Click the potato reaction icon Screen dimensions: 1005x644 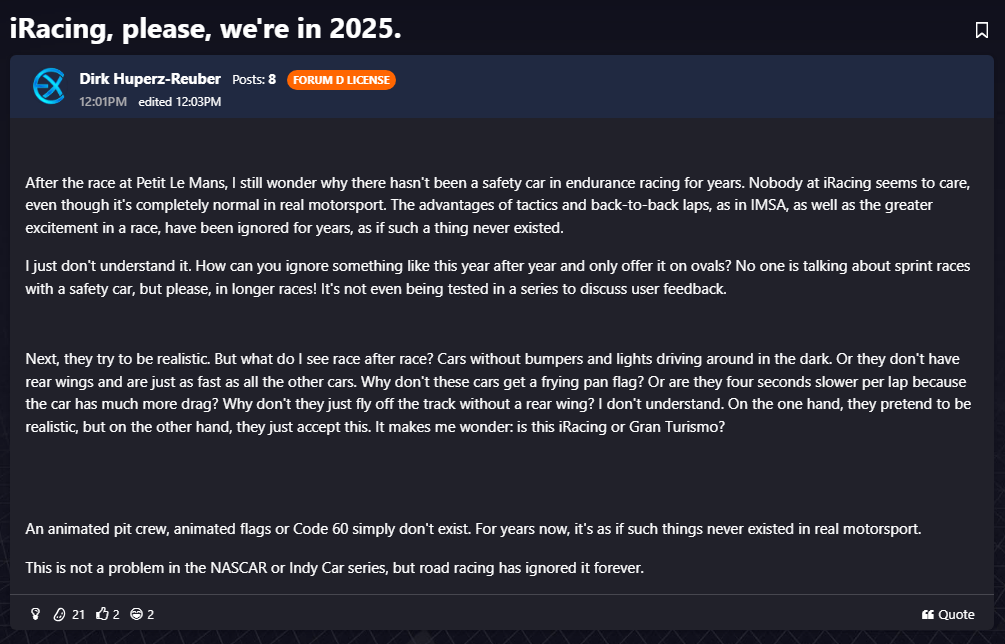click(x=59, y=614)
